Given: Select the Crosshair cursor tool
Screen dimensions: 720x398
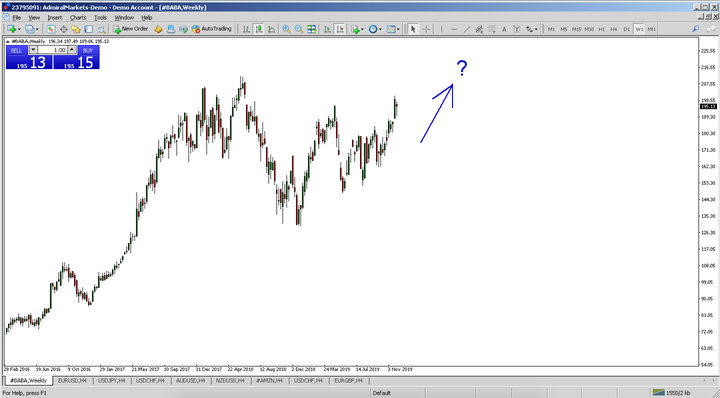Looking at the screenshot, I should pos(426,29).
